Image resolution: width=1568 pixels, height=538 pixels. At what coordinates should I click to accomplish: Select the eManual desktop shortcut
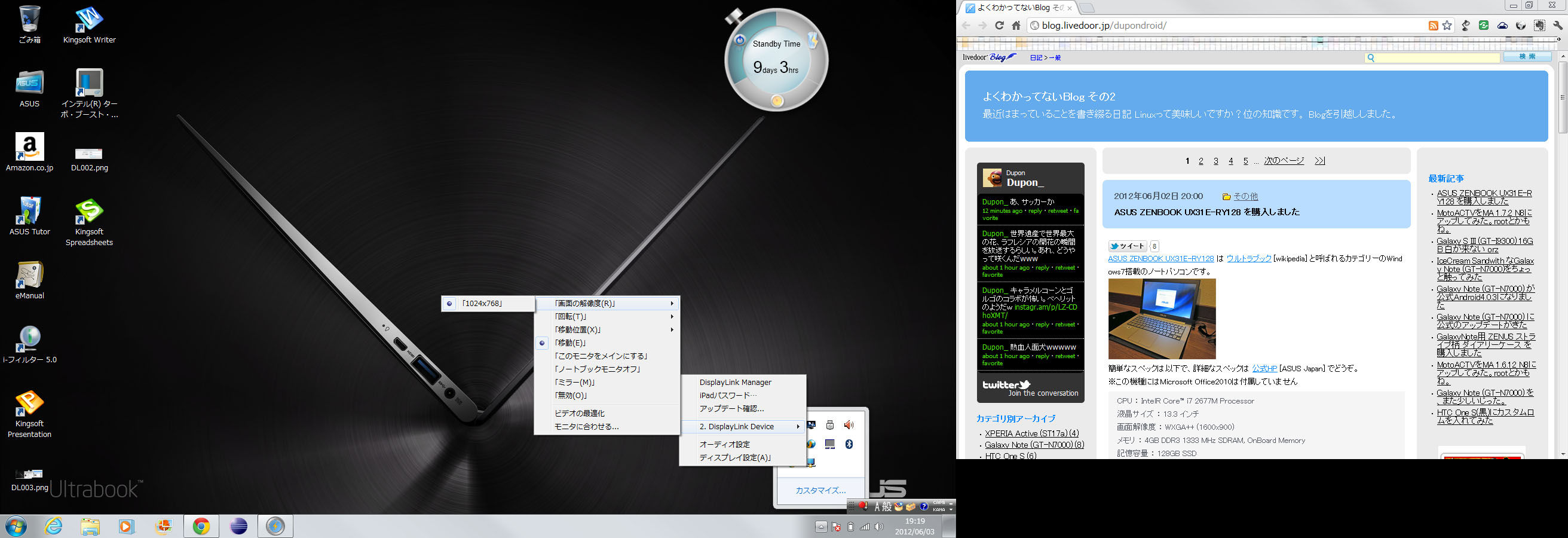point(29,280)
